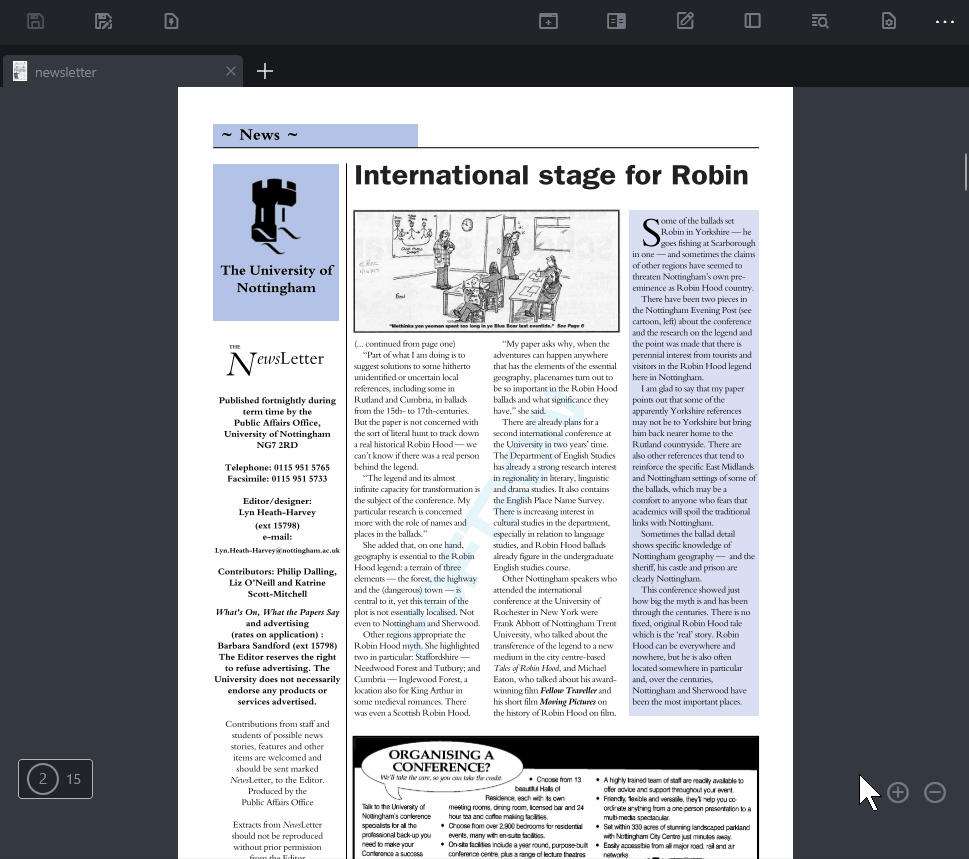Click the Save As icon
Viewport: 969px width, 859px height.
pos(103,21)
